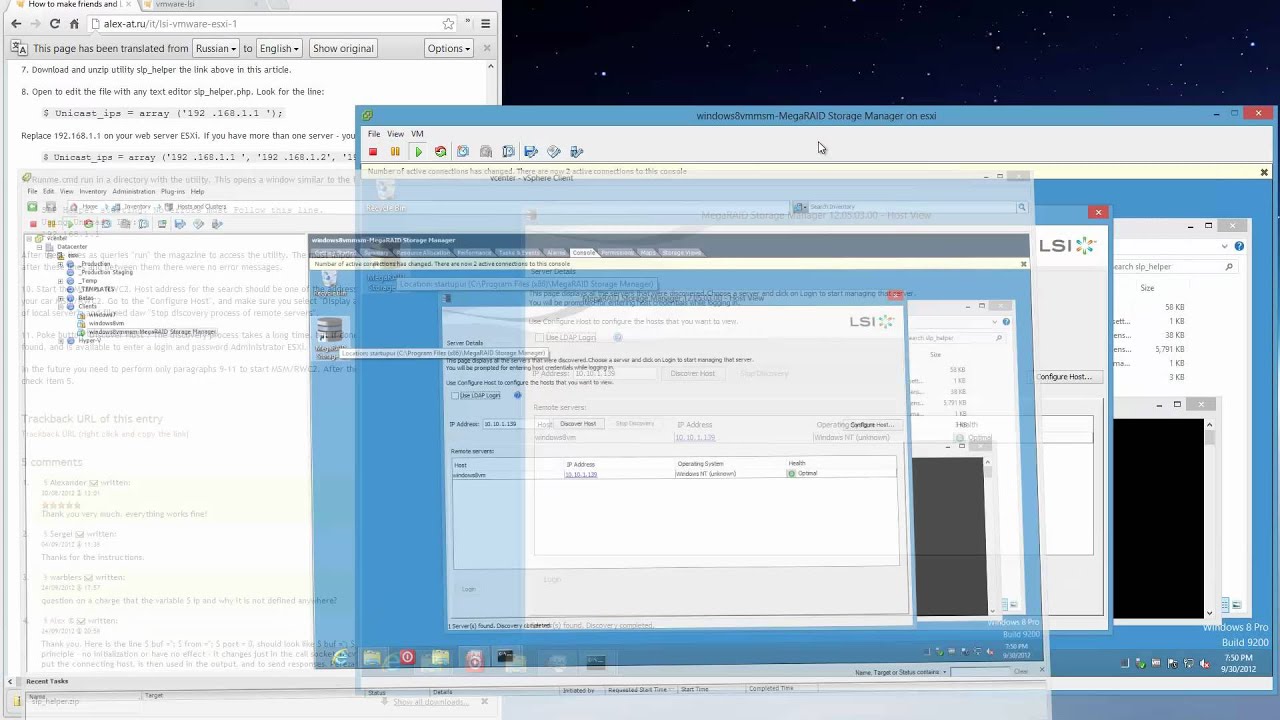The height and width of the screenshot is (720, 1280).
Task: Click web page scroll up arrow
Action: (x=490, y=67)
